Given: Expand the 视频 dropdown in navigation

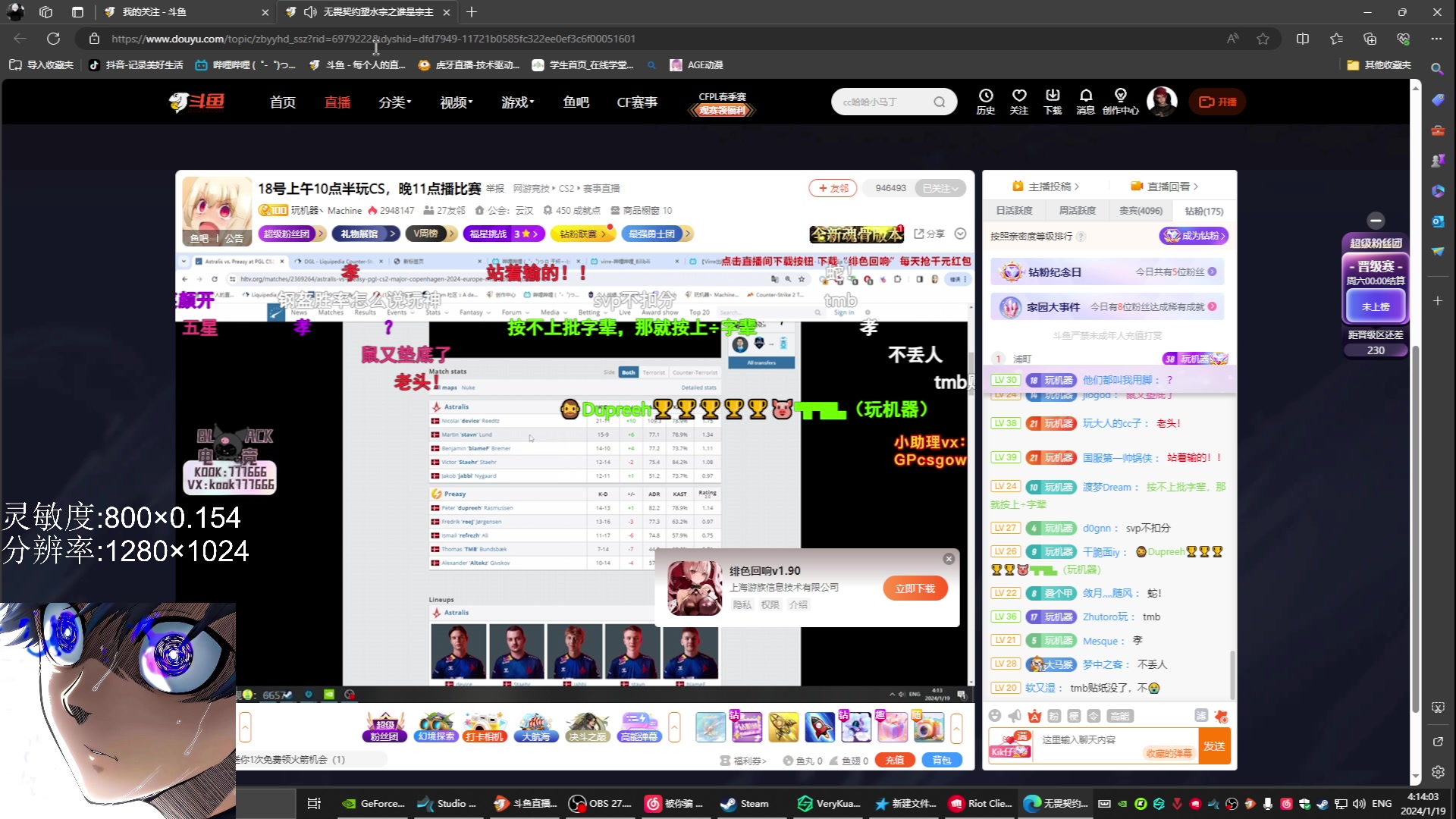Looking at the screenshot, I should click(x=457, y=102).
